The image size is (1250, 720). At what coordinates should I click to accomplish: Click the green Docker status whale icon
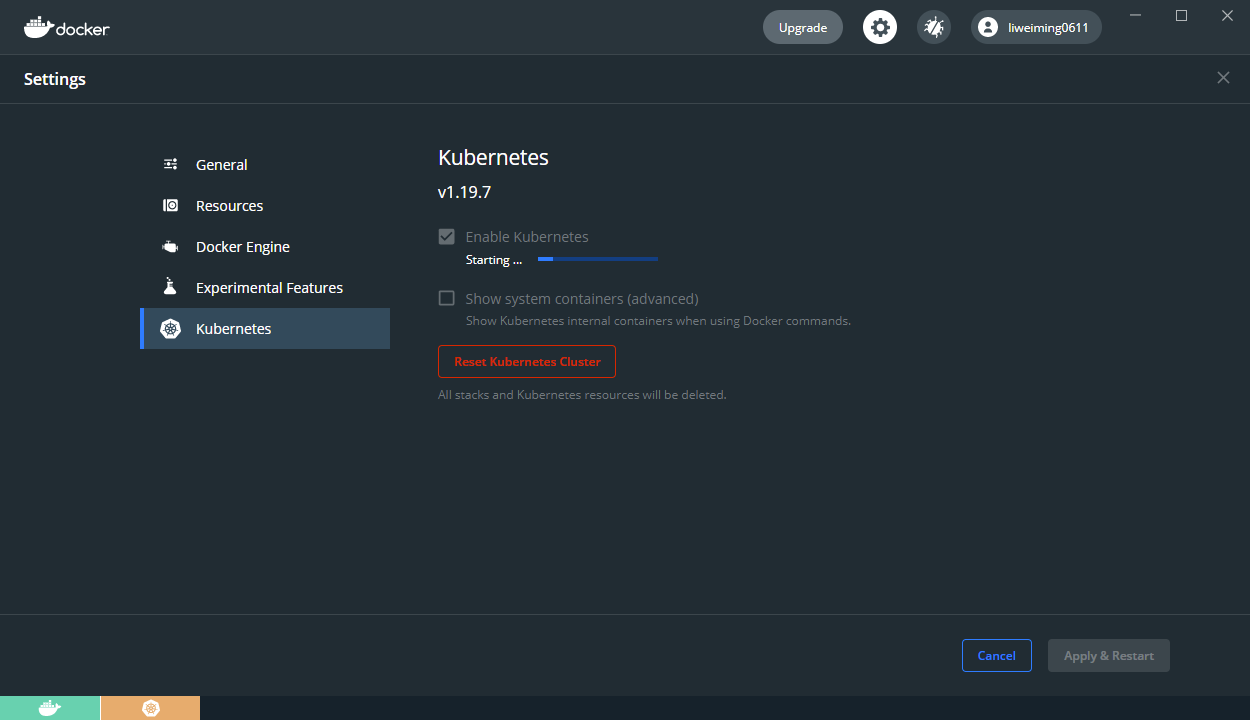[x=50, y=708]
